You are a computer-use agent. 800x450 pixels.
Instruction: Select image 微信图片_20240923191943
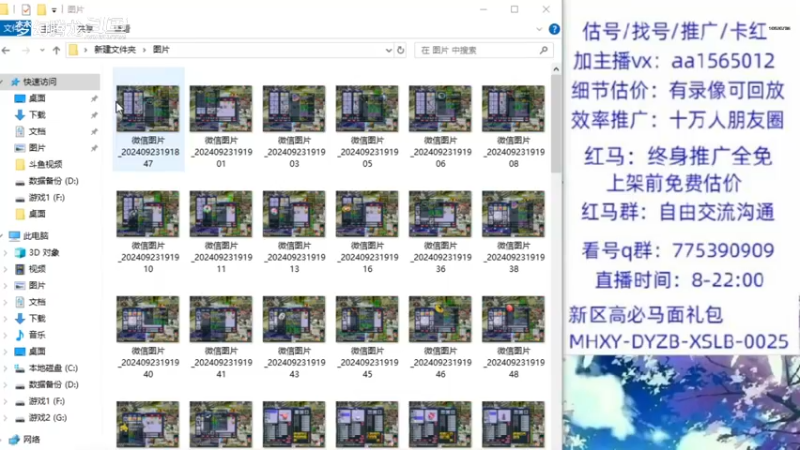(294, 337)
